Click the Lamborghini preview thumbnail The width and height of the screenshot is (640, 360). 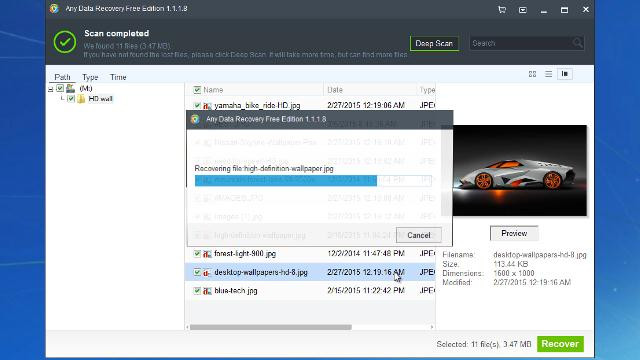coord(520,171)
